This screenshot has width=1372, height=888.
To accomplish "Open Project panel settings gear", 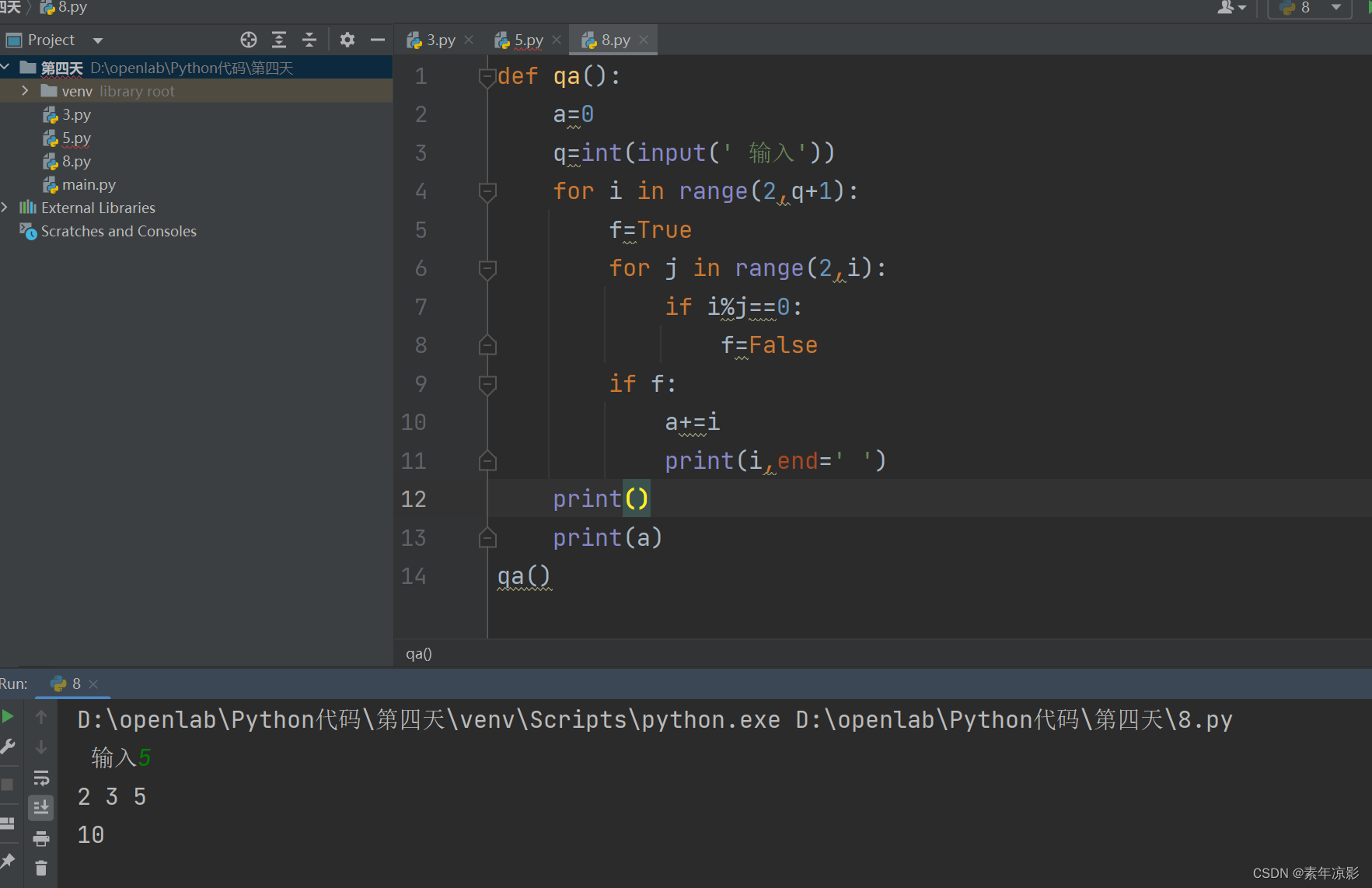I will coord(347,40).
